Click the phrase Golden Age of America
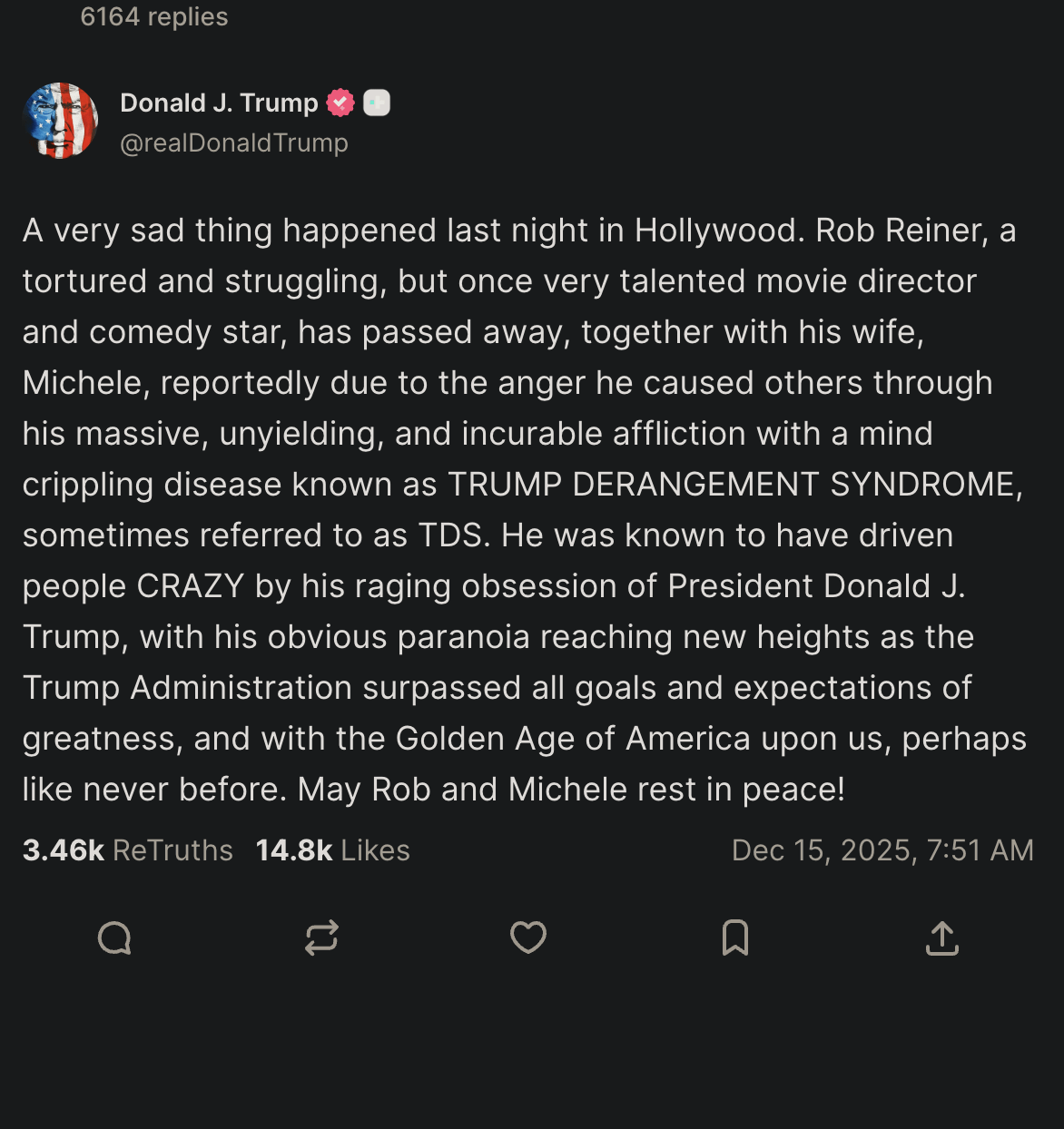The width and height of the screenshot is (1064, 1129). click(573, 739)
